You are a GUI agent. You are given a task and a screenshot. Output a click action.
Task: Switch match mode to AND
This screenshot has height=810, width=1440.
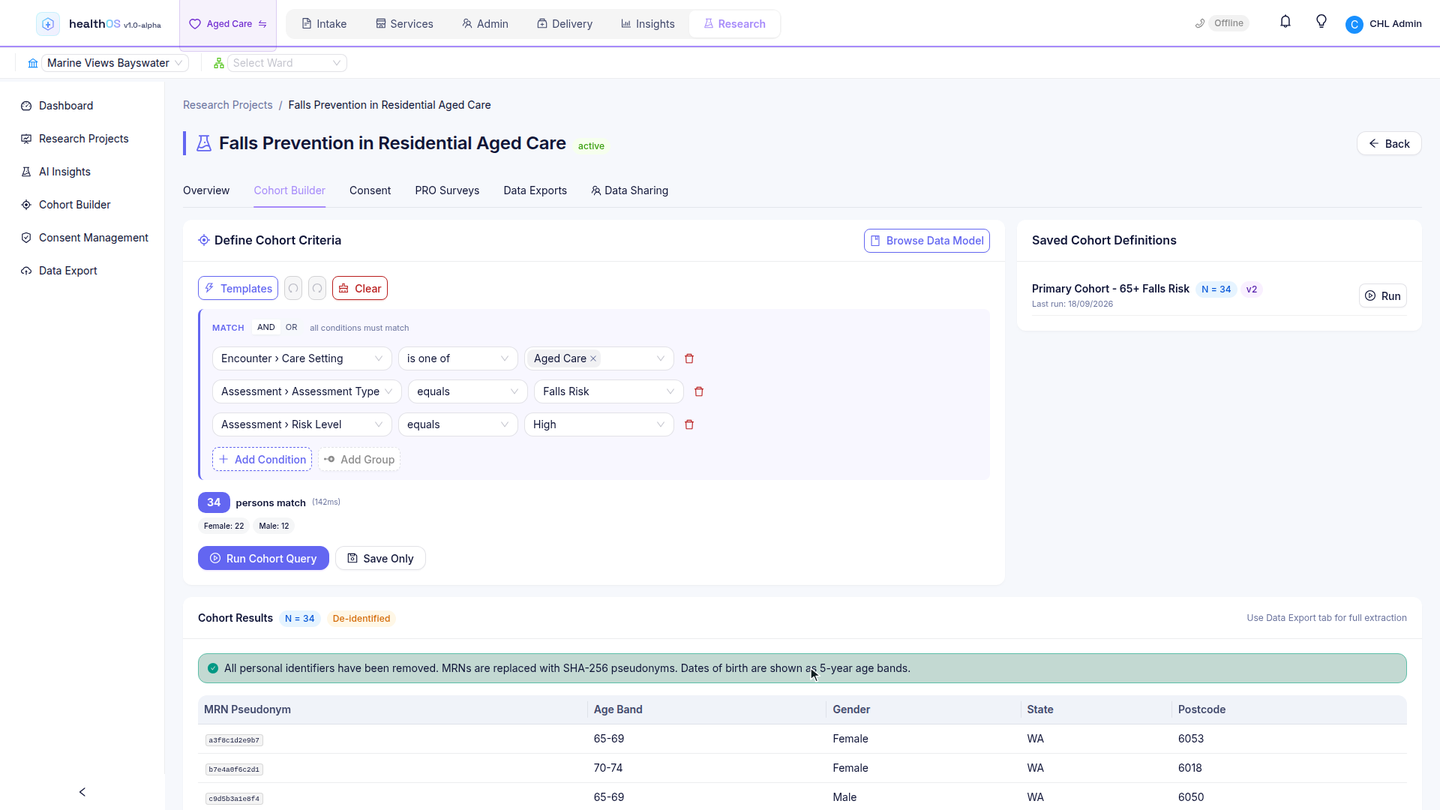266,327
